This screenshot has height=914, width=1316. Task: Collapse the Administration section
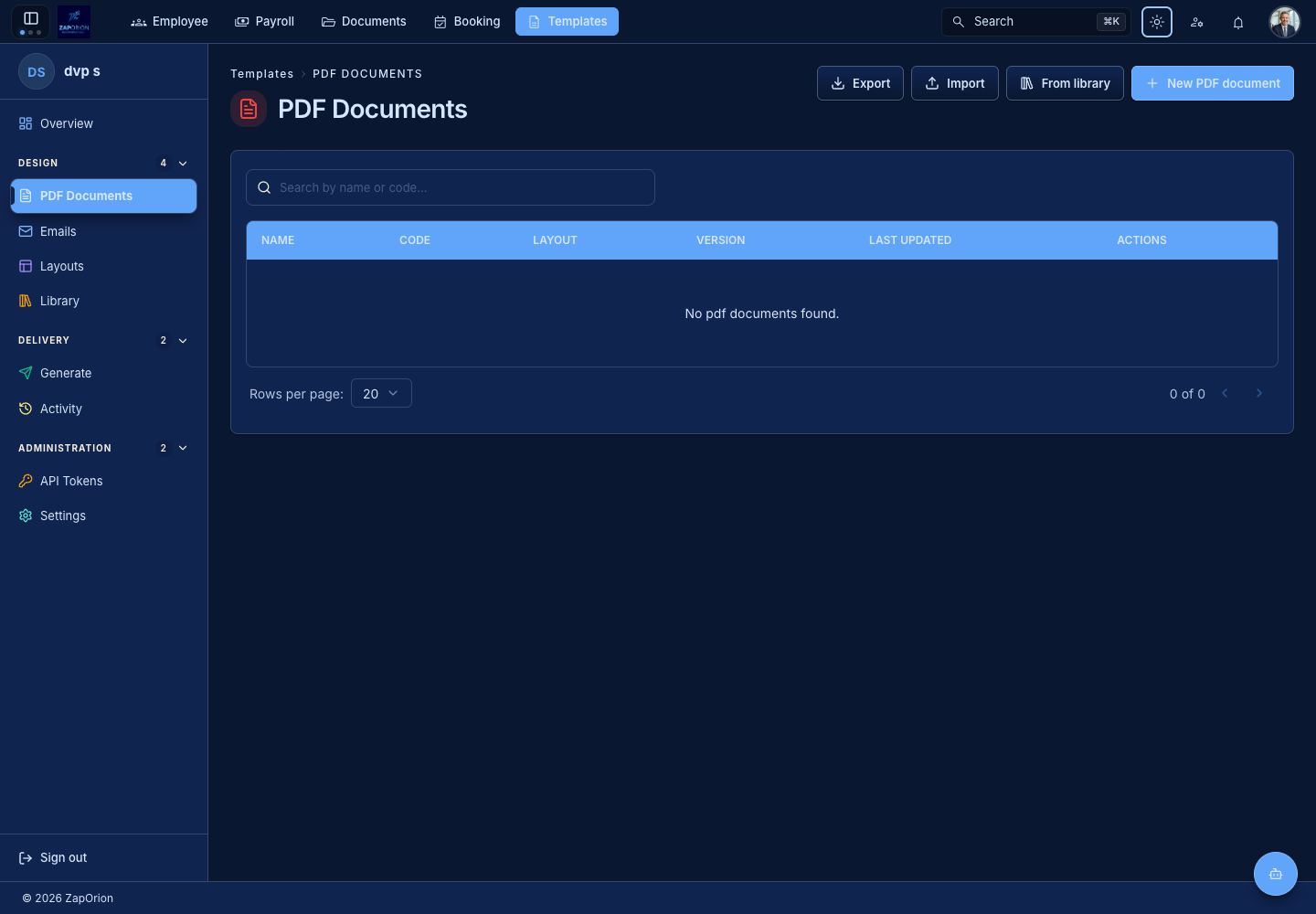(x=183, y=448)
